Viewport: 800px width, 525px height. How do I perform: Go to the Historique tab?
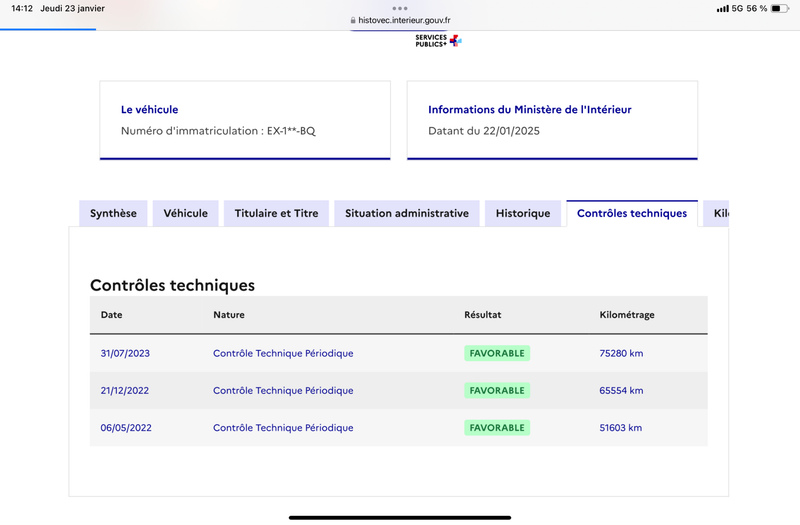tap(523, 213)
